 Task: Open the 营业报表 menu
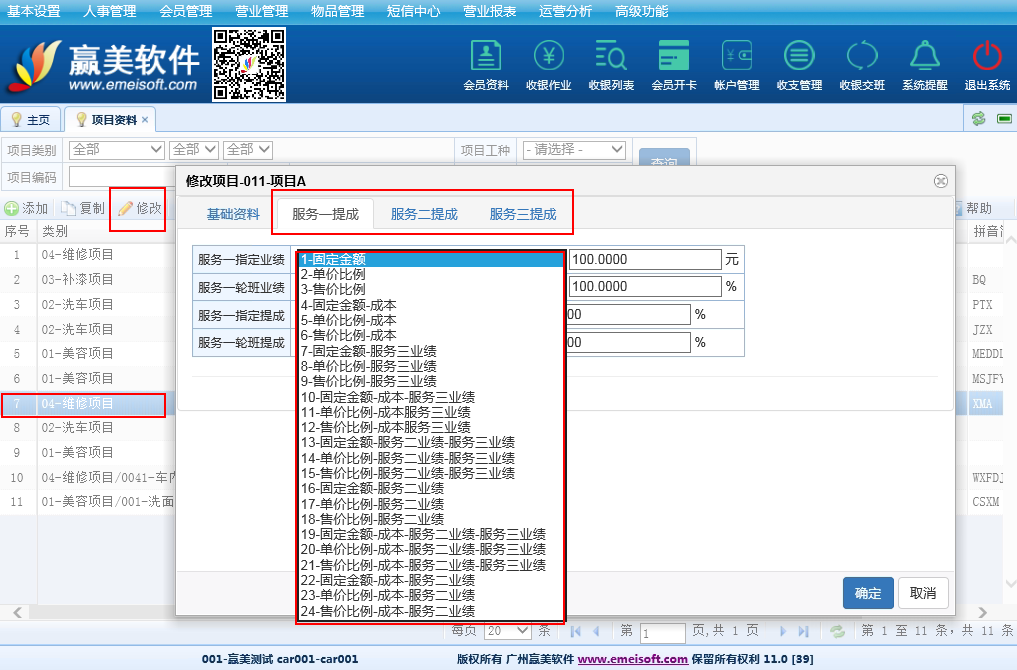pos(490,12)
